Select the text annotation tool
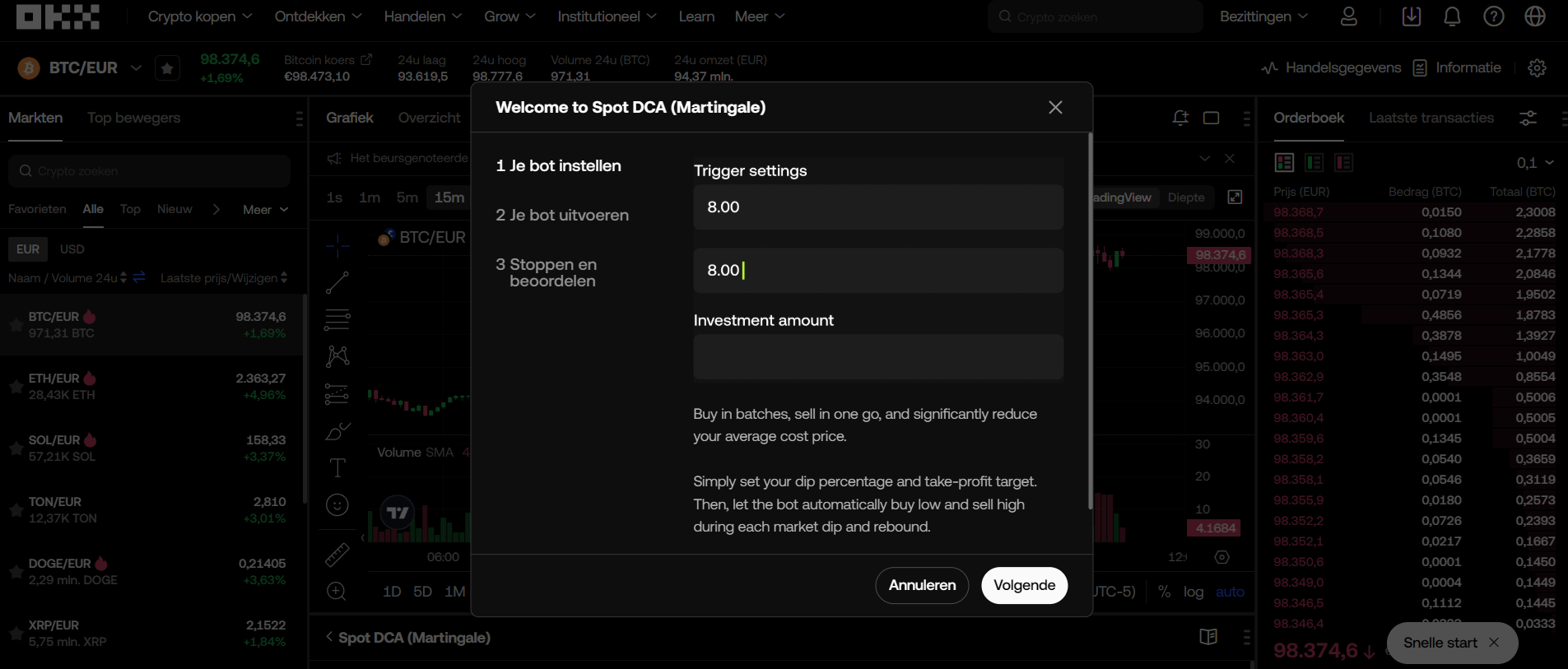The image size is (1568, 669). click(x=337, y=468)
